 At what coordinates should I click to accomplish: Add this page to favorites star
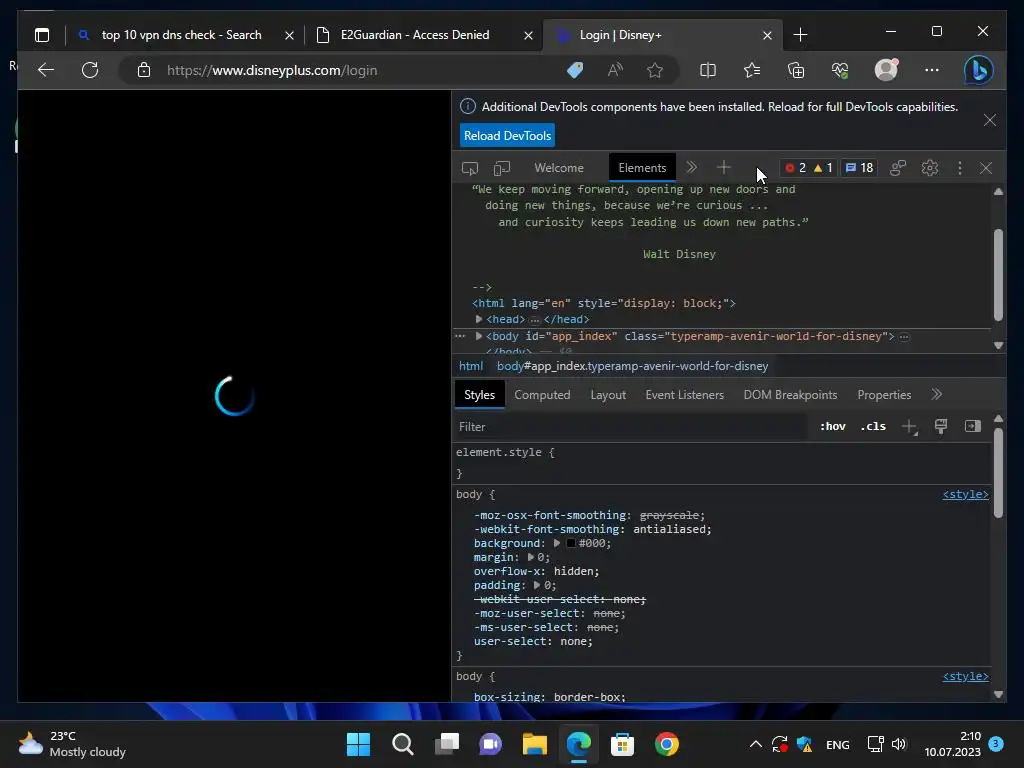tap(654, 70)
